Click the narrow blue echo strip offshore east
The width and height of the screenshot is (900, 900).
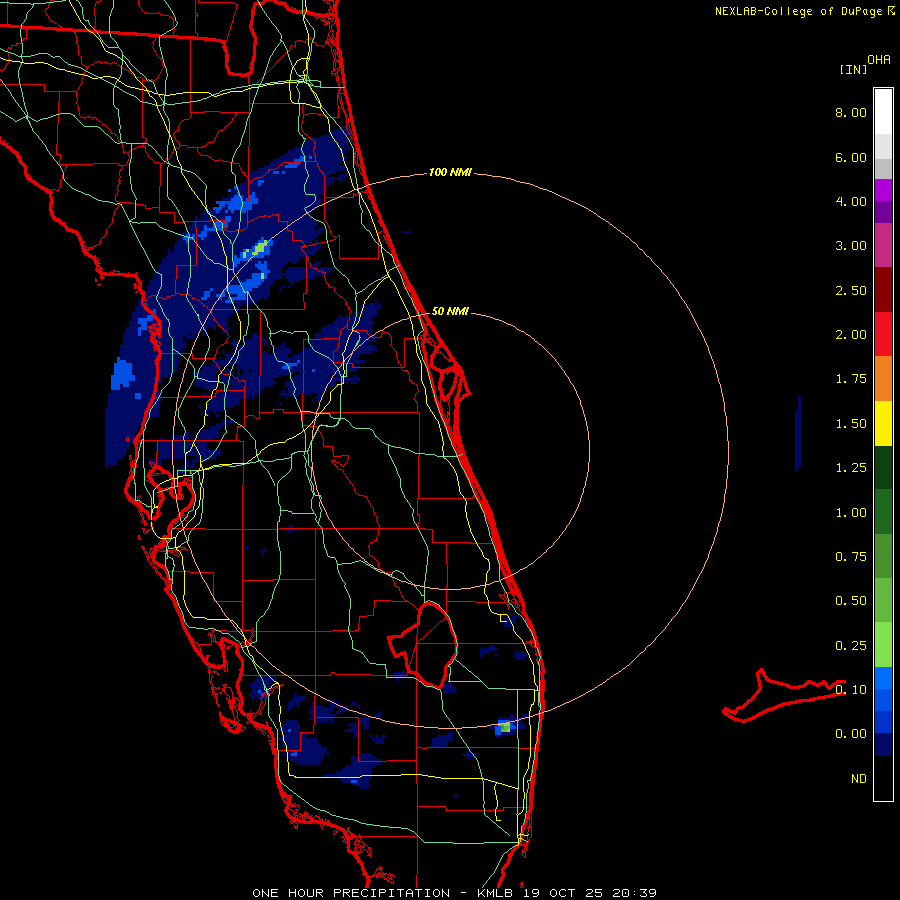coord(798,433)
